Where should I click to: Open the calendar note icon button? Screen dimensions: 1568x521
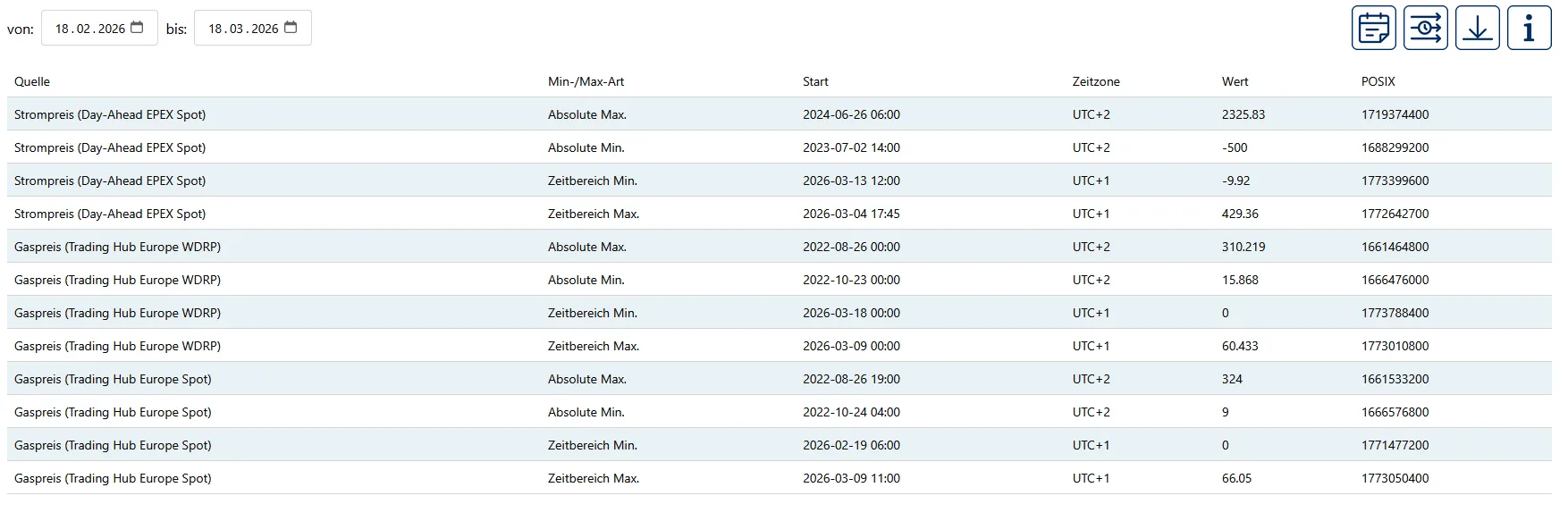pos(1373,28)
